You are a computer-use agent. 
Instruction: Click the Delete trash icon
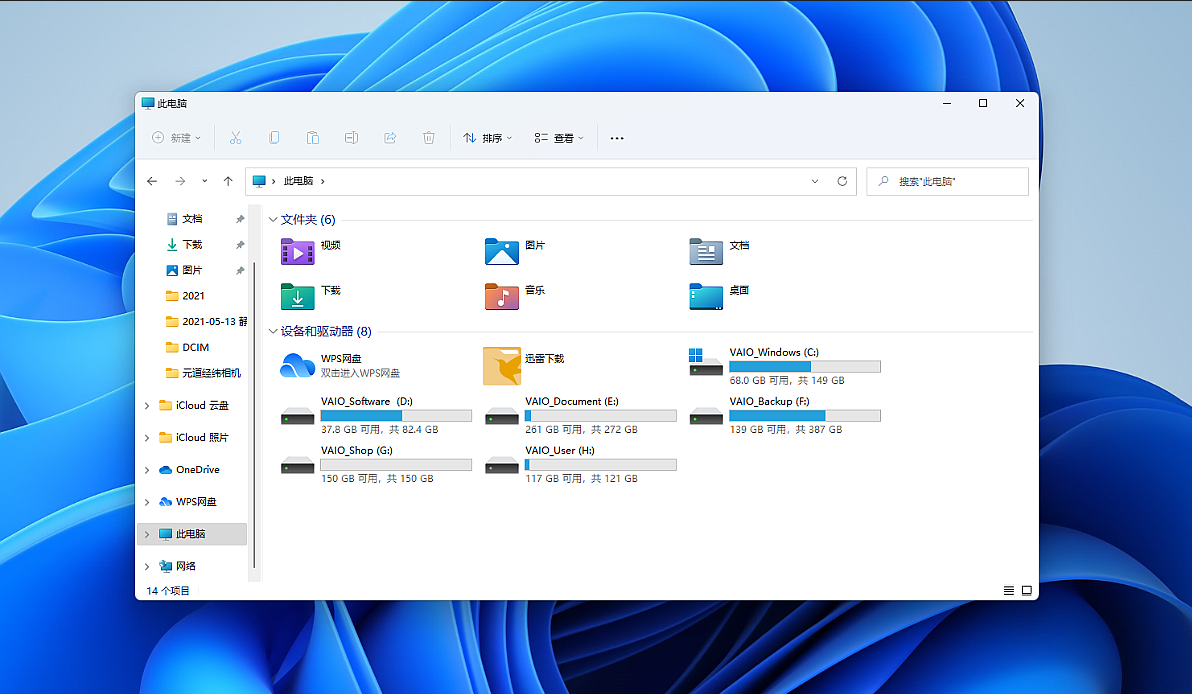click(429, 138)
